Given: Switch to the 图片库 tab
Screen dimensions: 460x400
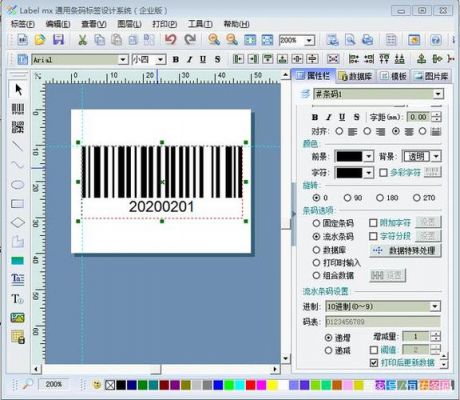Looking at the screenshot, I should pyautogui.click(x=432, y=76).
